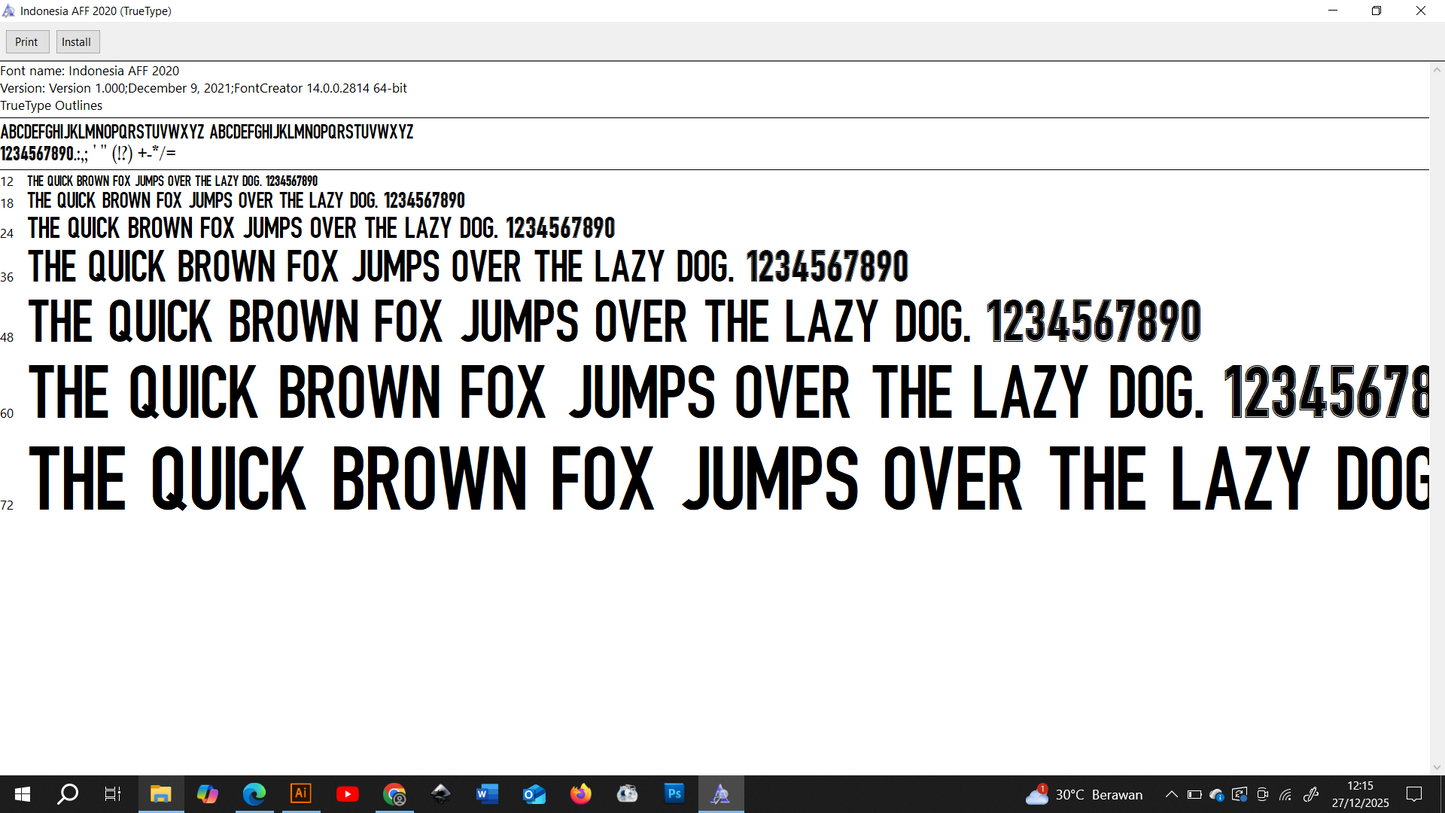
Task: Click the size 12 pangram sample
Action: 172,181
